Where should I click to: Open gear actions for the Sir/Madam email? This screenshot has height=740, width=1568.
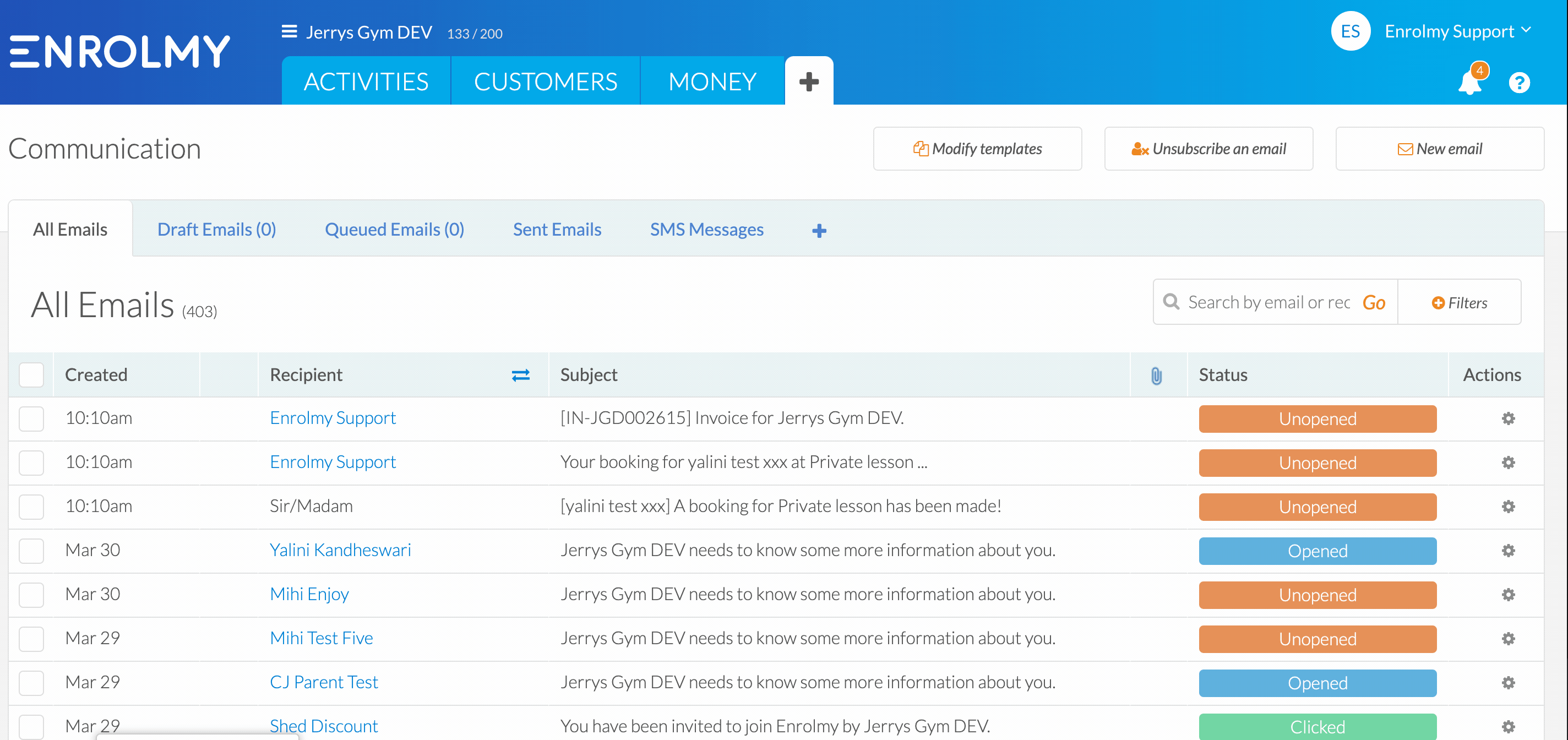1509,507
